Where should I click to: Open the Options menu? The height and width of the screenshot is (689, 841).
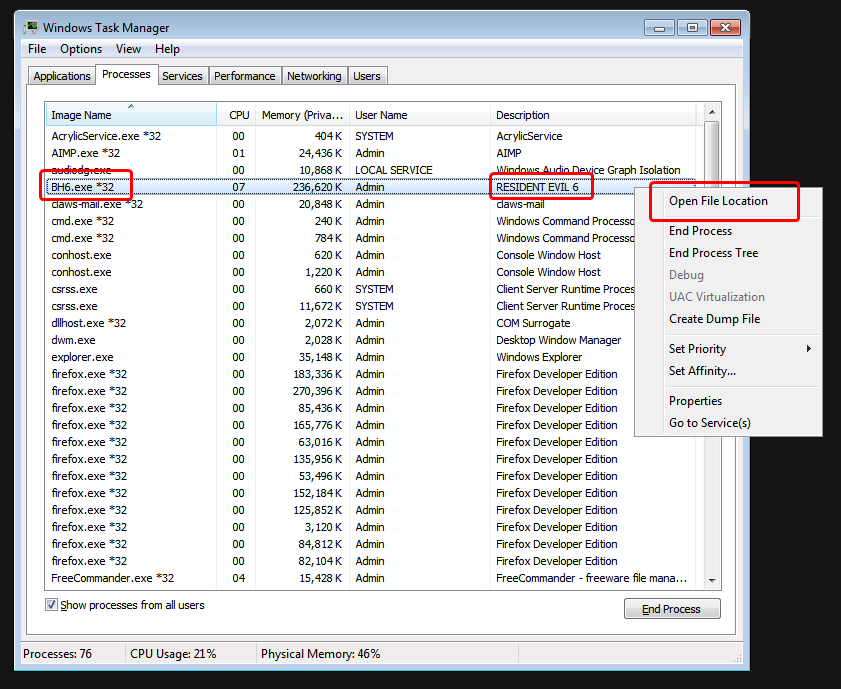81,49
